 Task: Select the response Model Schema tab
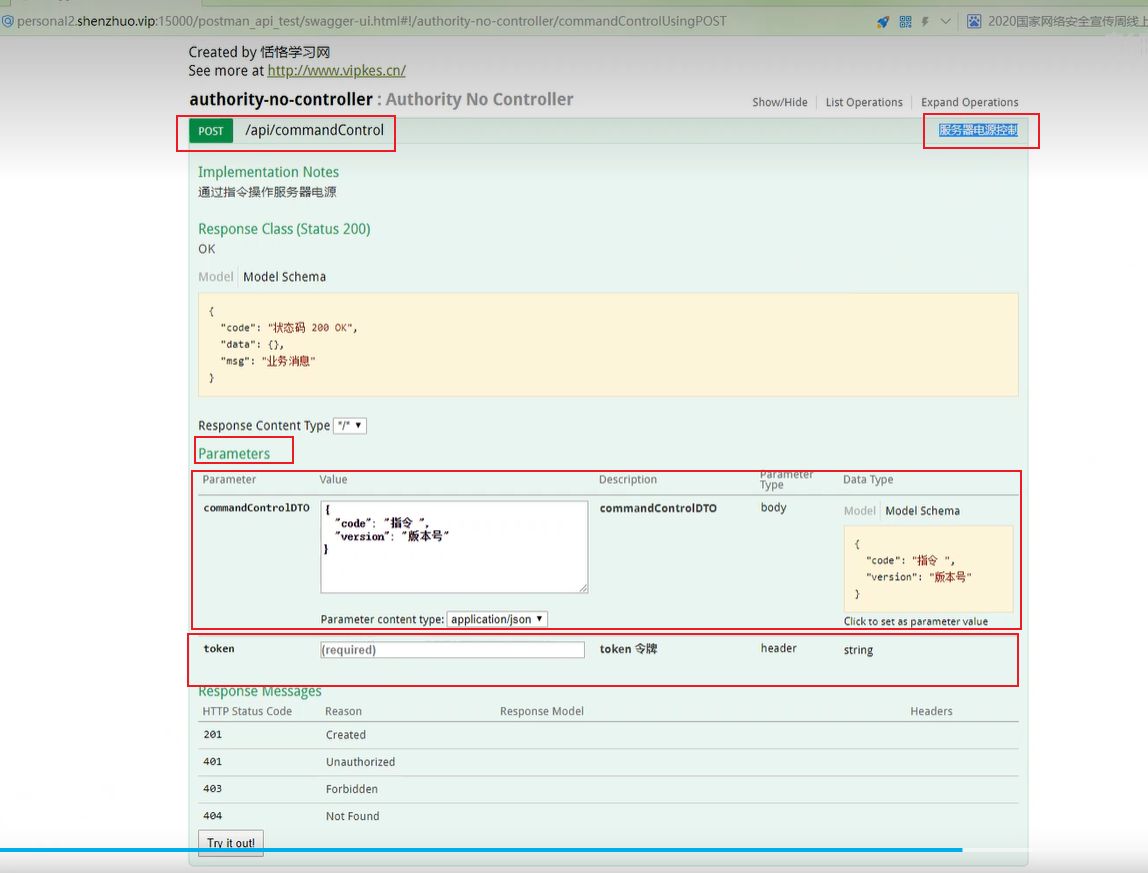284,277
